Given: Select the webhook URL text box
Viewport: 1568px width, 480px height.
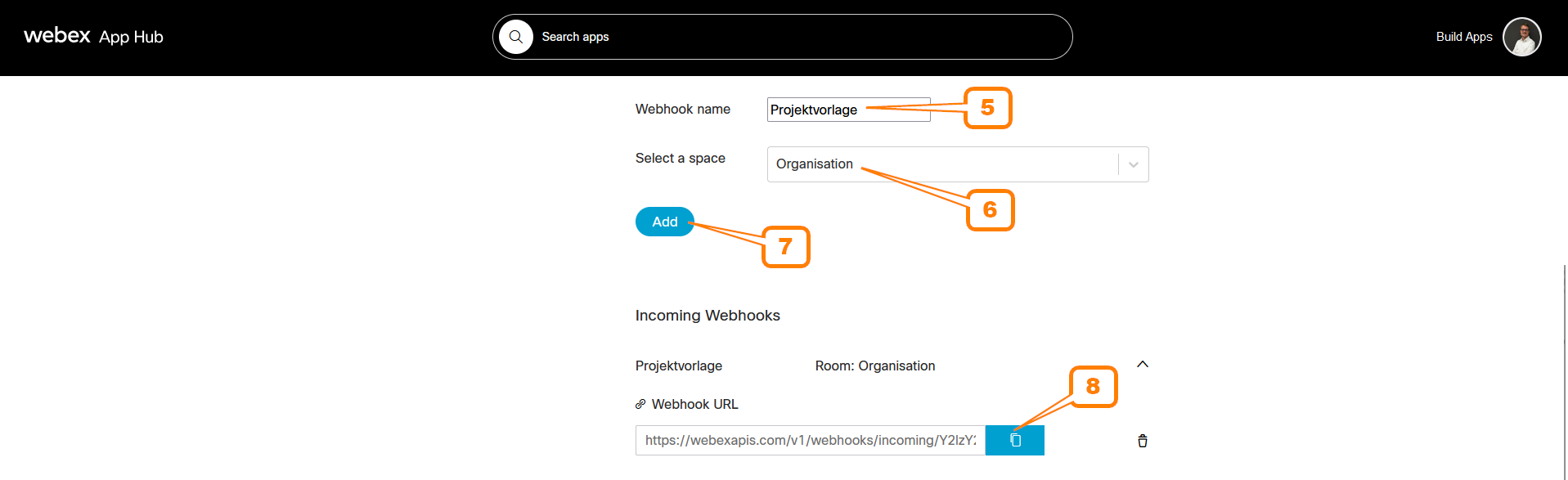Looking at the screenshot, I should [x=811, y=440].
